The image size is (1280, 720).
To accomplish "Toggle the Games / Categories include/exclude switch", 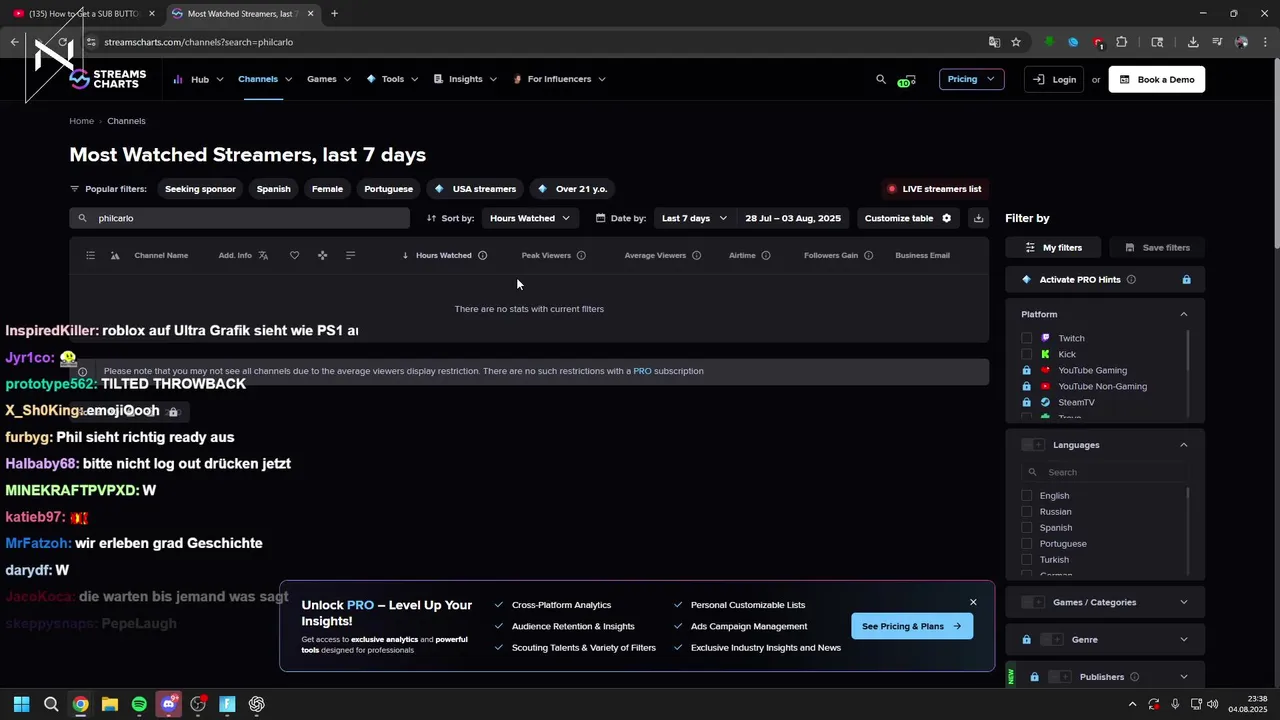I will [1033, 602].
